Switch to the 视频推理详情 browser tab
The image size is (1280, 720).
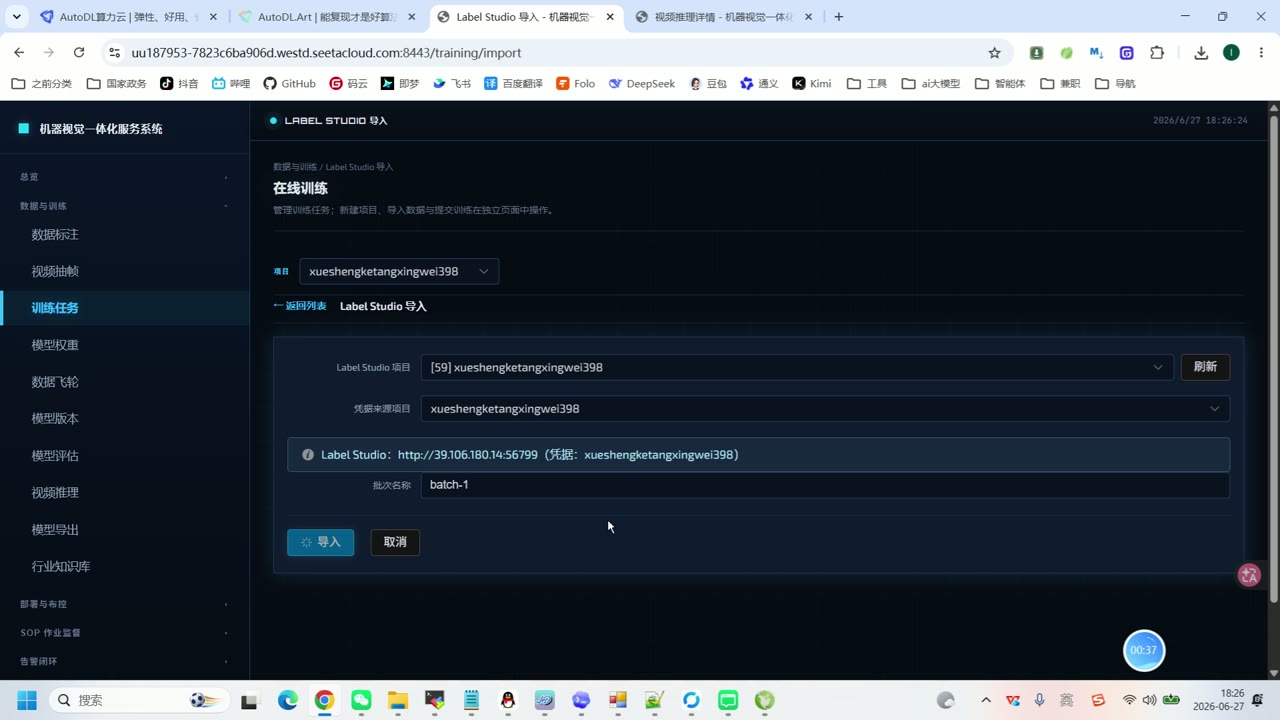pyautogui.click(x=724, y=17)
